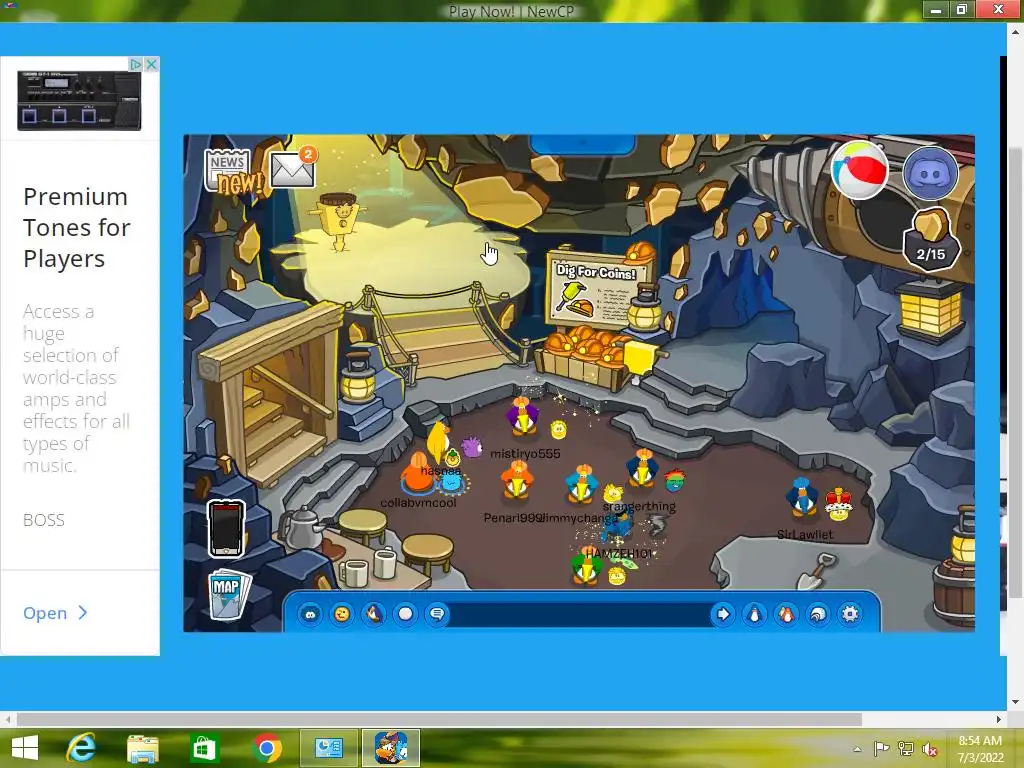Click the collabvmcool orange penguin
1024x768 pixels.
pyautogui.click(x=418, y=475)
